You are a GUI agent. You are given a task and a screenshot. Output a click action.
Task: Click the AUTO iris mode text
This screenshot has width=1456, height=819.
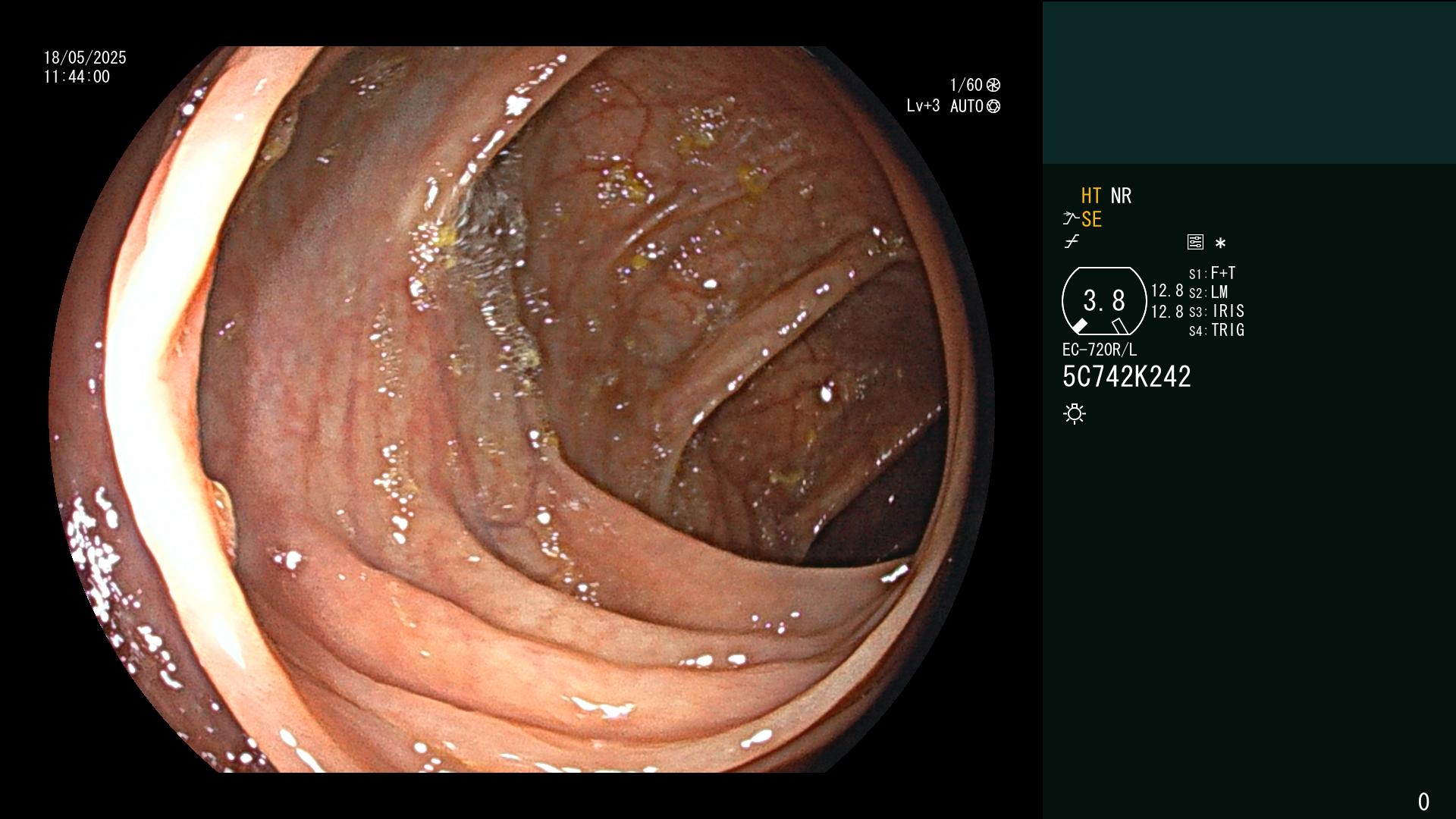pyautogui.click(x=967, y=106)
